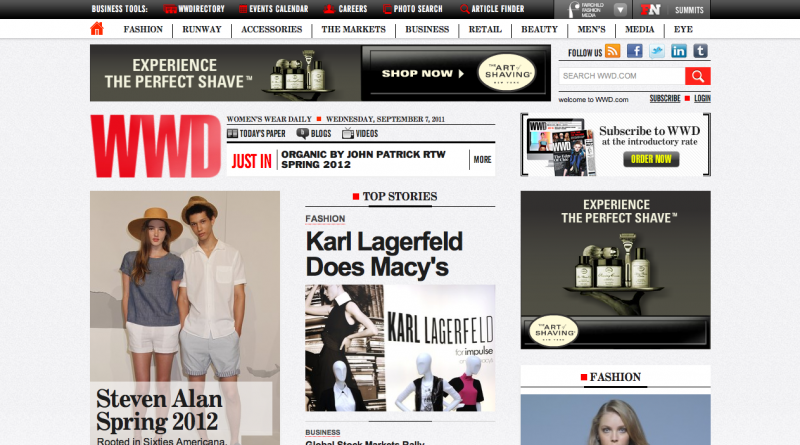Click the large WWD logo
The width and height of the screenshot is (800, 445).
point(156,146)
